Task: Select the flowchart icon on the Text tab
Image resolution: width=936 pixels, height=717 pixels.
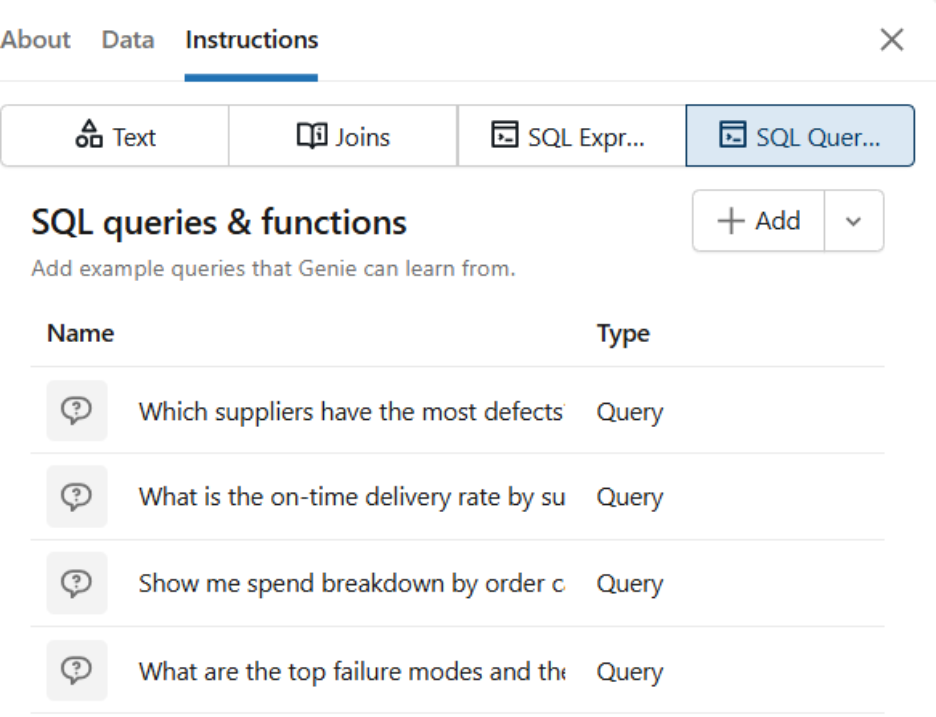Action: [x=91, y=135]
